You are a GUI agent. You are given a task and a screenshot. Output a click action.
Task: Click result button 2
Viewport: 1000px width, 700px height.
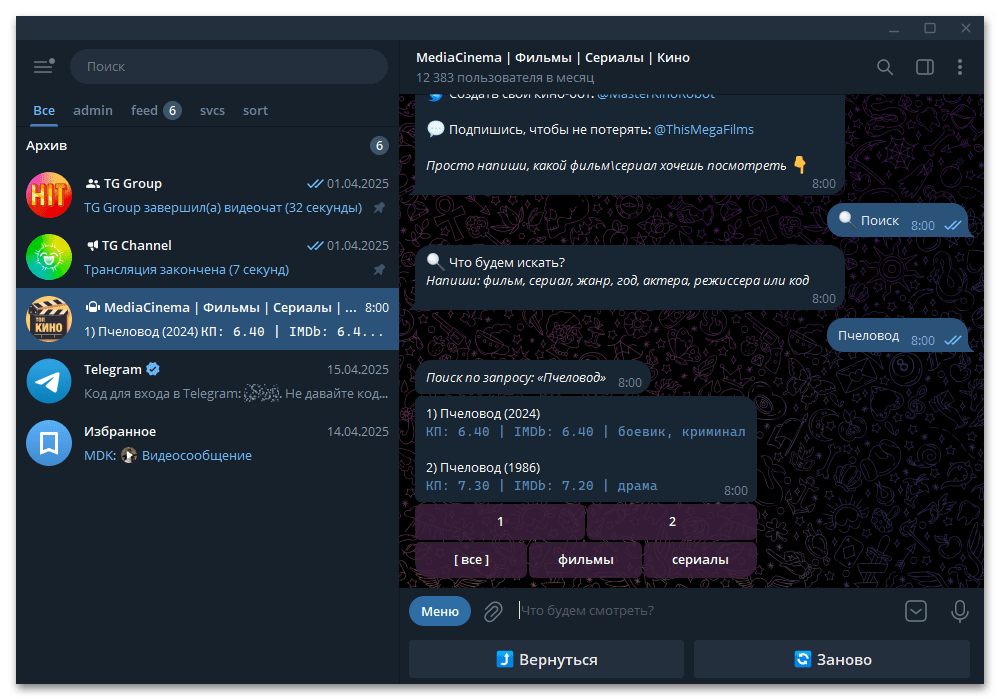pos(672,521)
